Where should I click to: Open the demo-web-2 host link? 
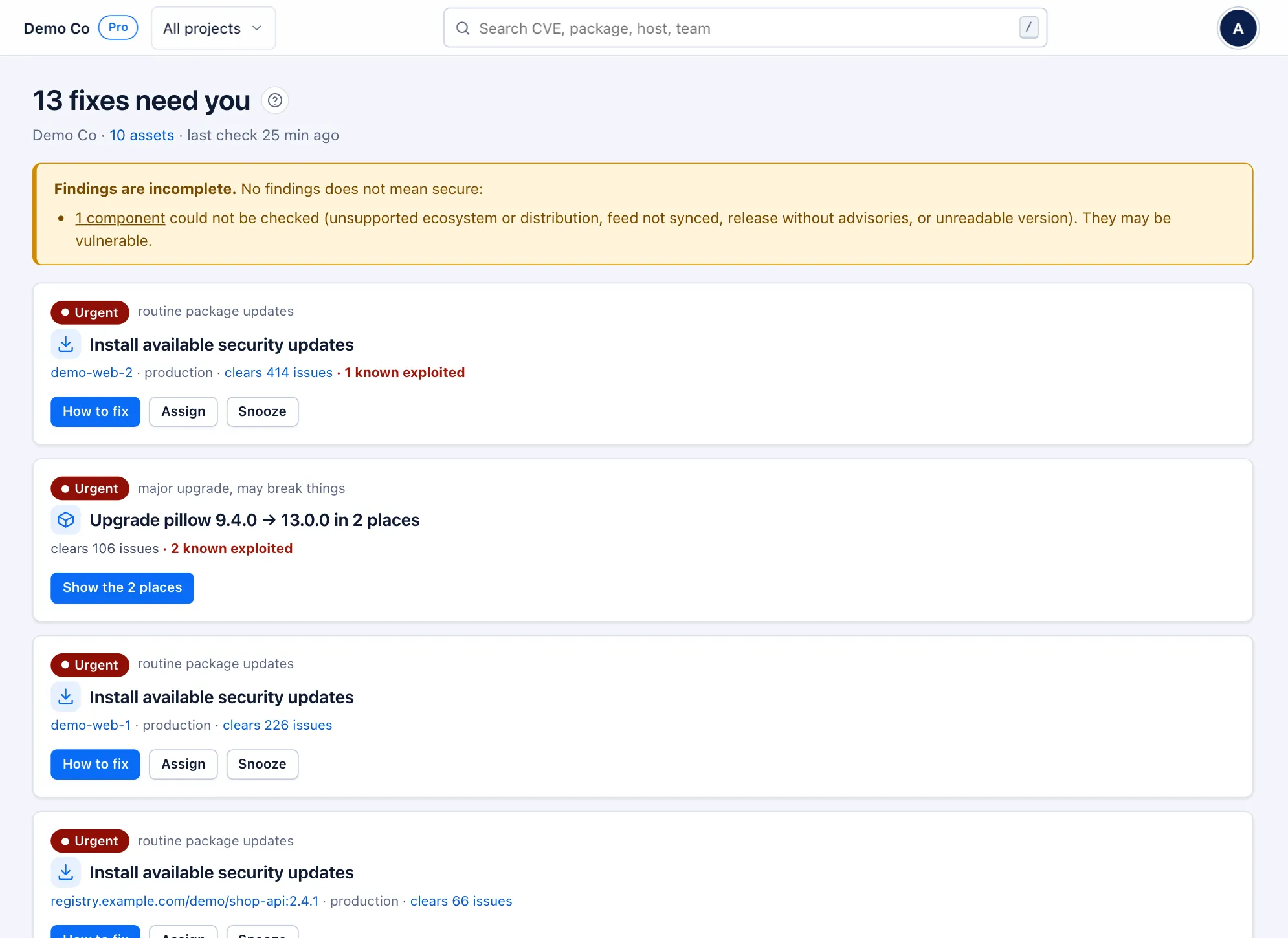coord(92,373)
